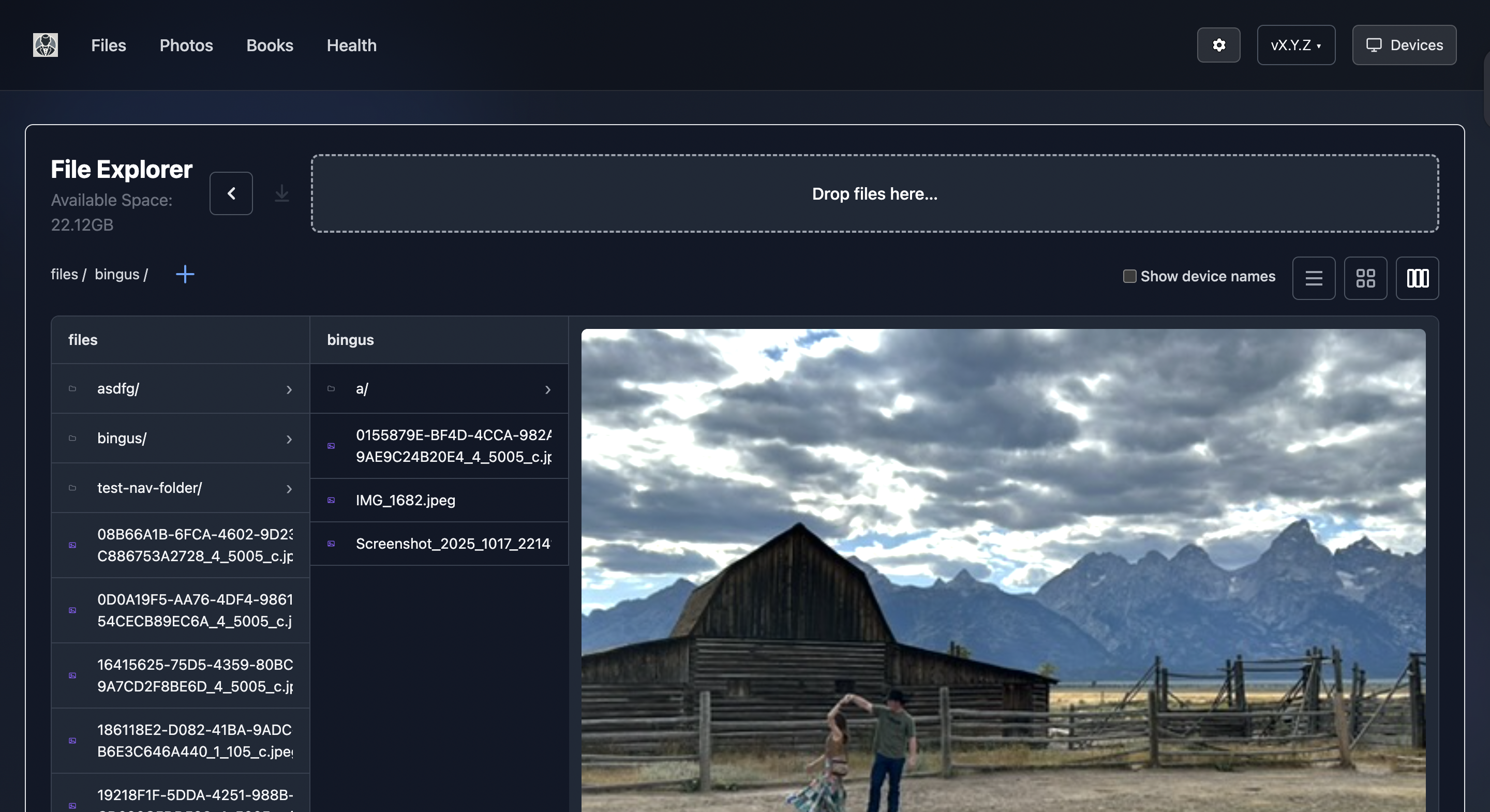The image size is (1490, 812).
Task: Click the download arrow icon
Action: [x=281, y=193]
